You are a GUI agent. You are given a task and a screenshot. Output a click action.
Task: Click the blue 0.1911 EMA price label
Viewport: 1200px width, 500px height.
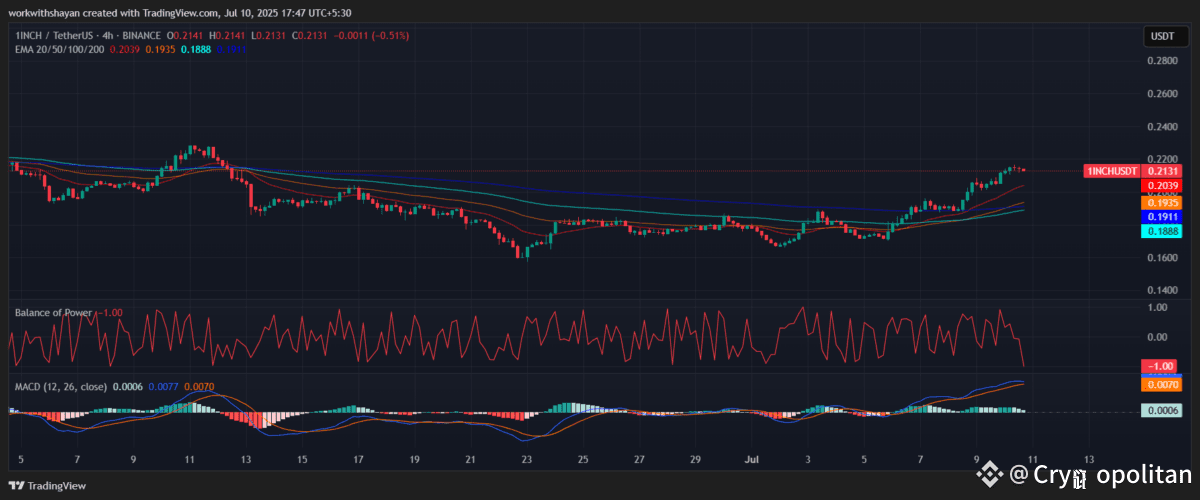pyautogui.click(x=1158, y=216)
